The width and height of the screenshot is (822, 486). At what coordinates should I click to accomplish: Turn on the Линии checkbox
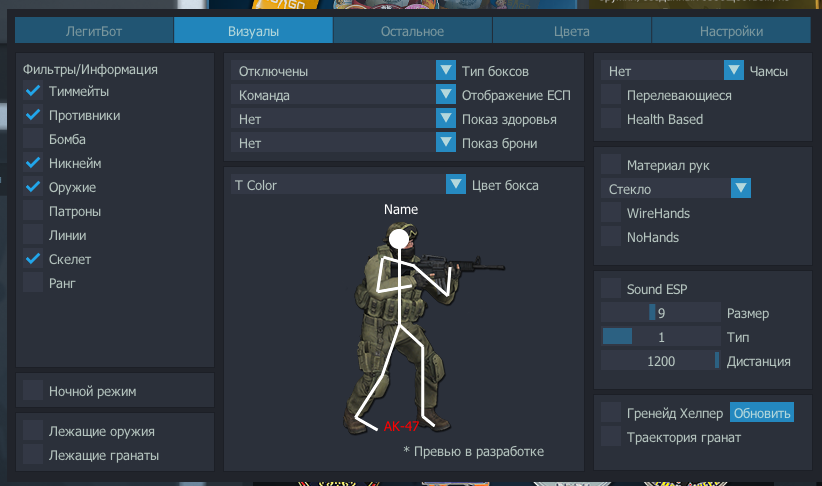click(33, 235)
